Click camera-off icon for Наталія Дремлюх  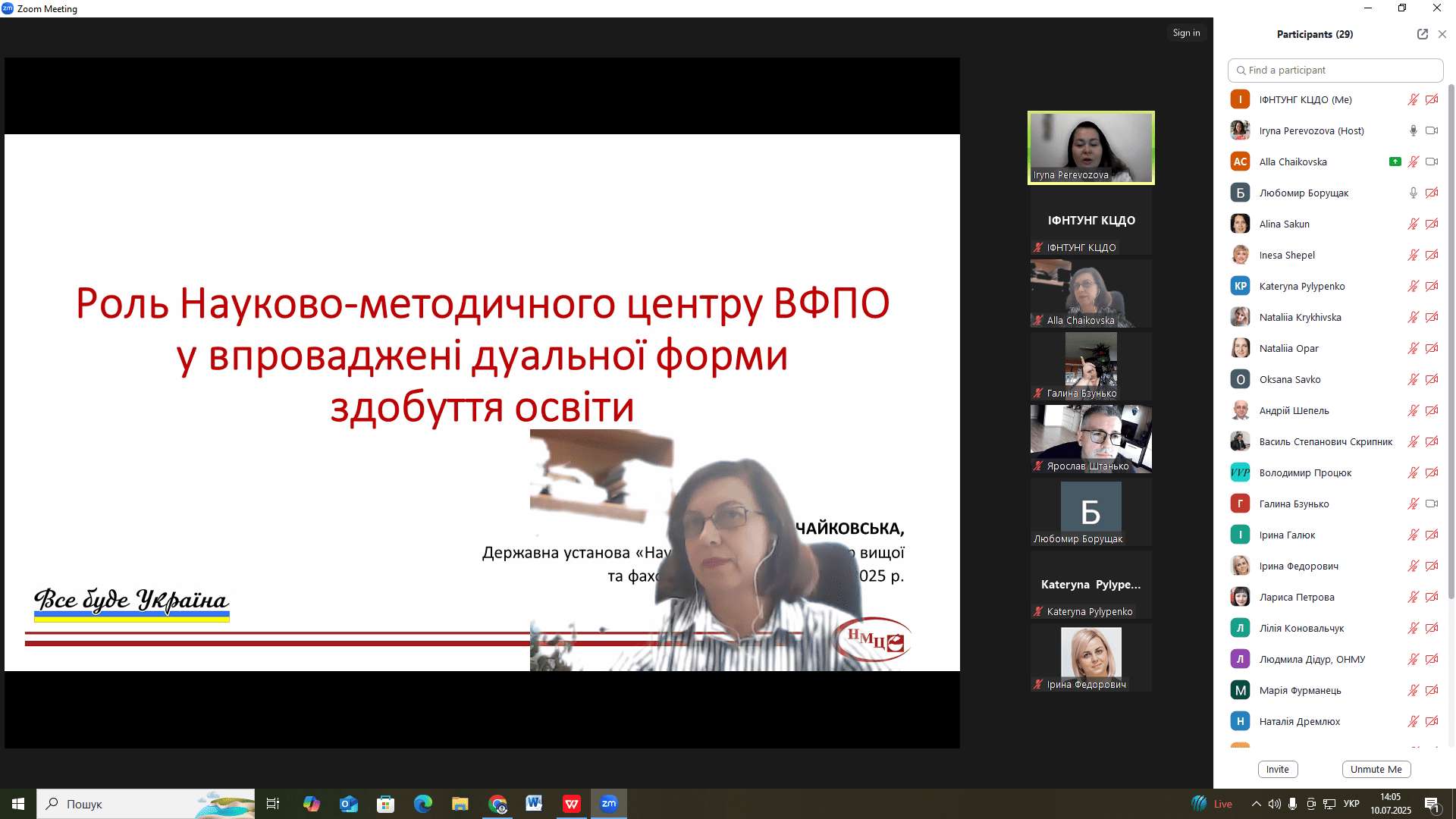tap(1432, 721)
